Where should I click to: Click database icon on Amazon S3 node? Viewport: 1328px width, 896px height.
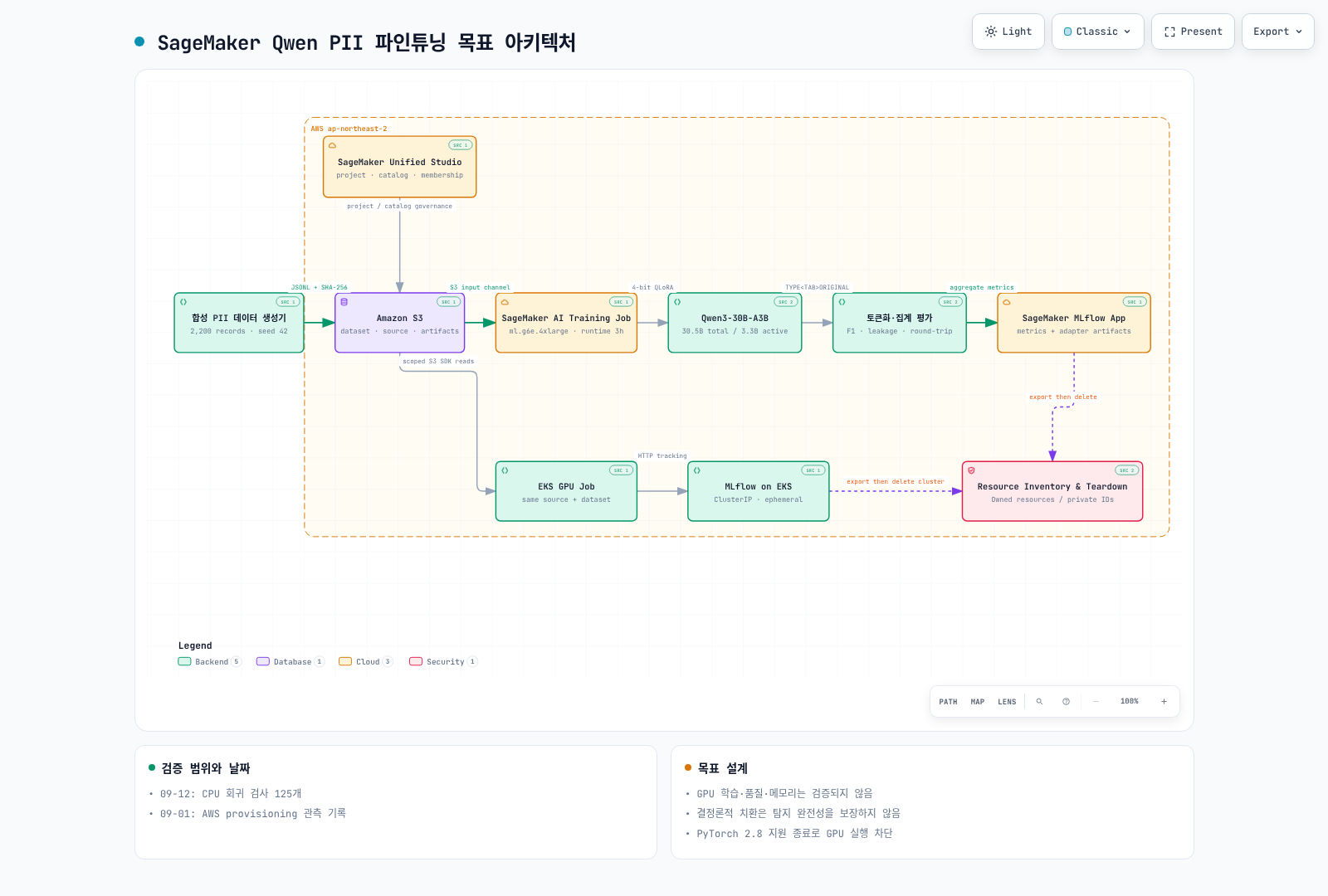[x=344, y=302]
